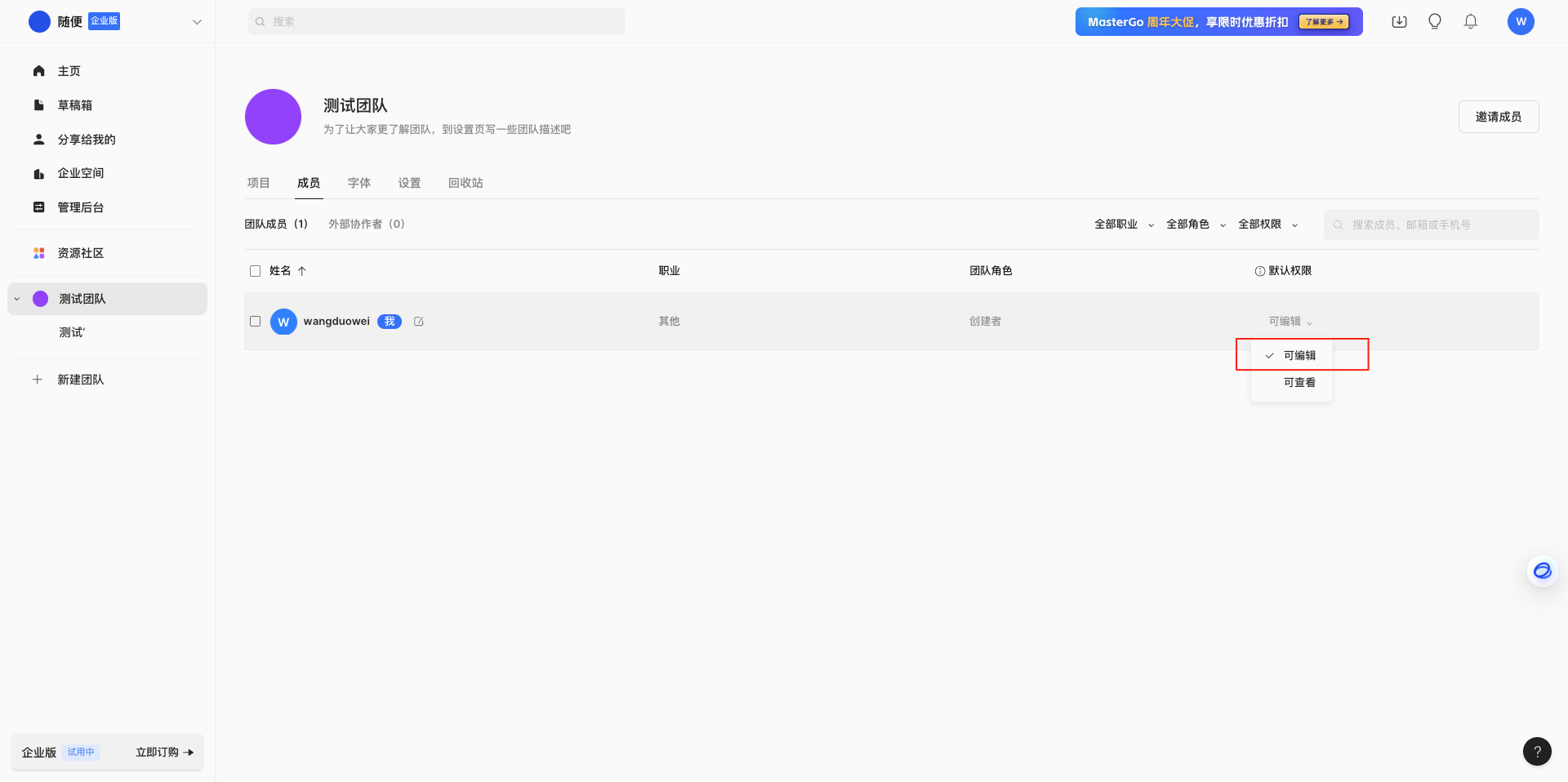Toggle the select-all checkbox beside 姓名

click(x=255, y=271)
